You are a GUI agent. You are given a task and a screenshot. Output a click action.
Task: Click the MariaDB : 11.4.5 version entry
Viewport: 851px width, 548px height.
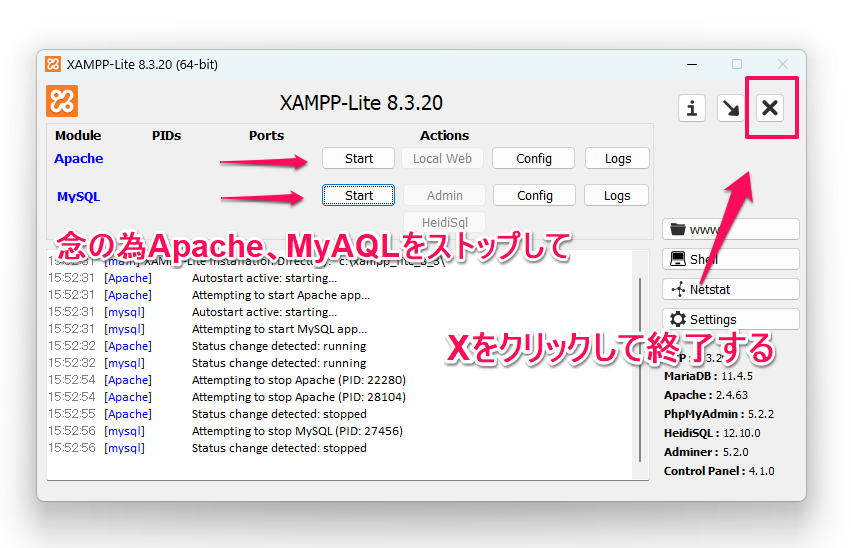(708, 376)
